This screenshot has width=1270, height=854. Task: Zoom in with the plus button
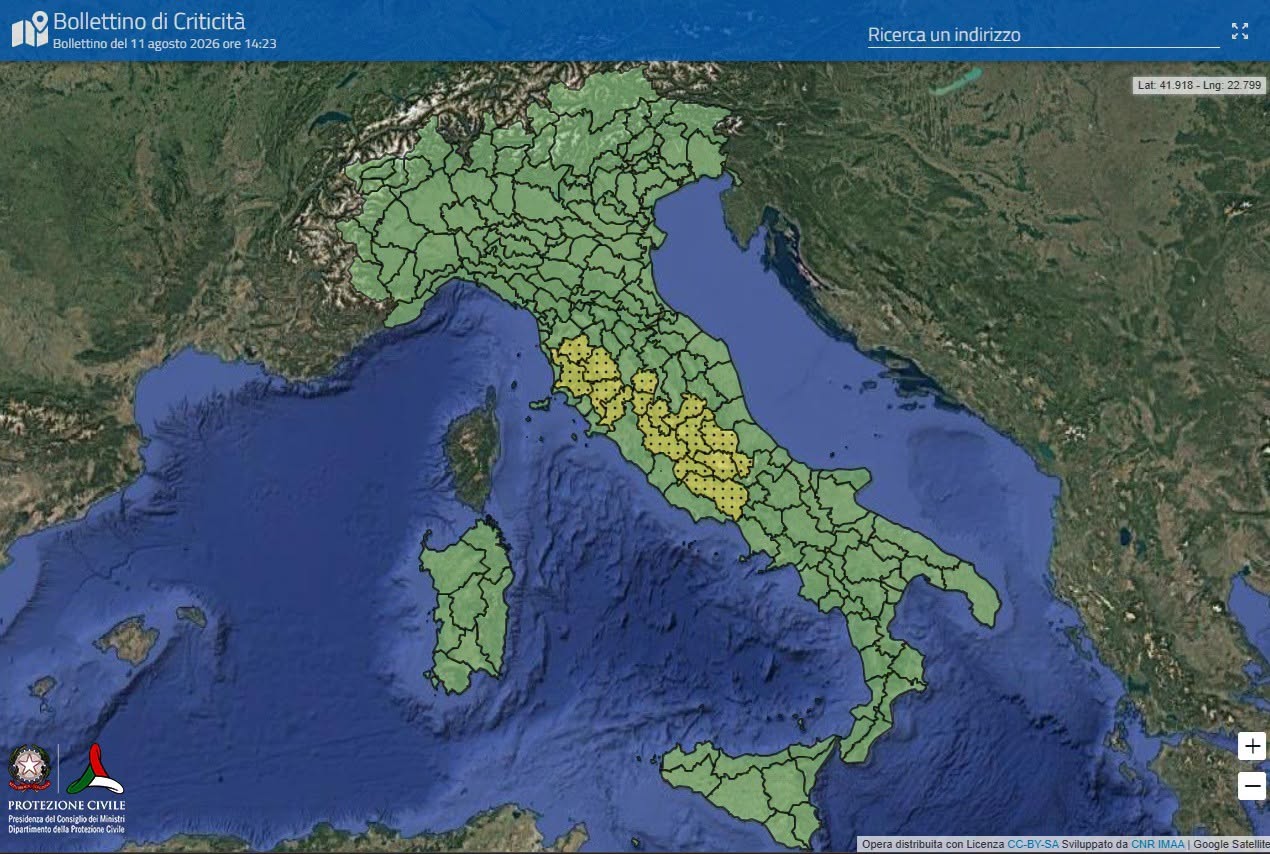coord(1252,746)
